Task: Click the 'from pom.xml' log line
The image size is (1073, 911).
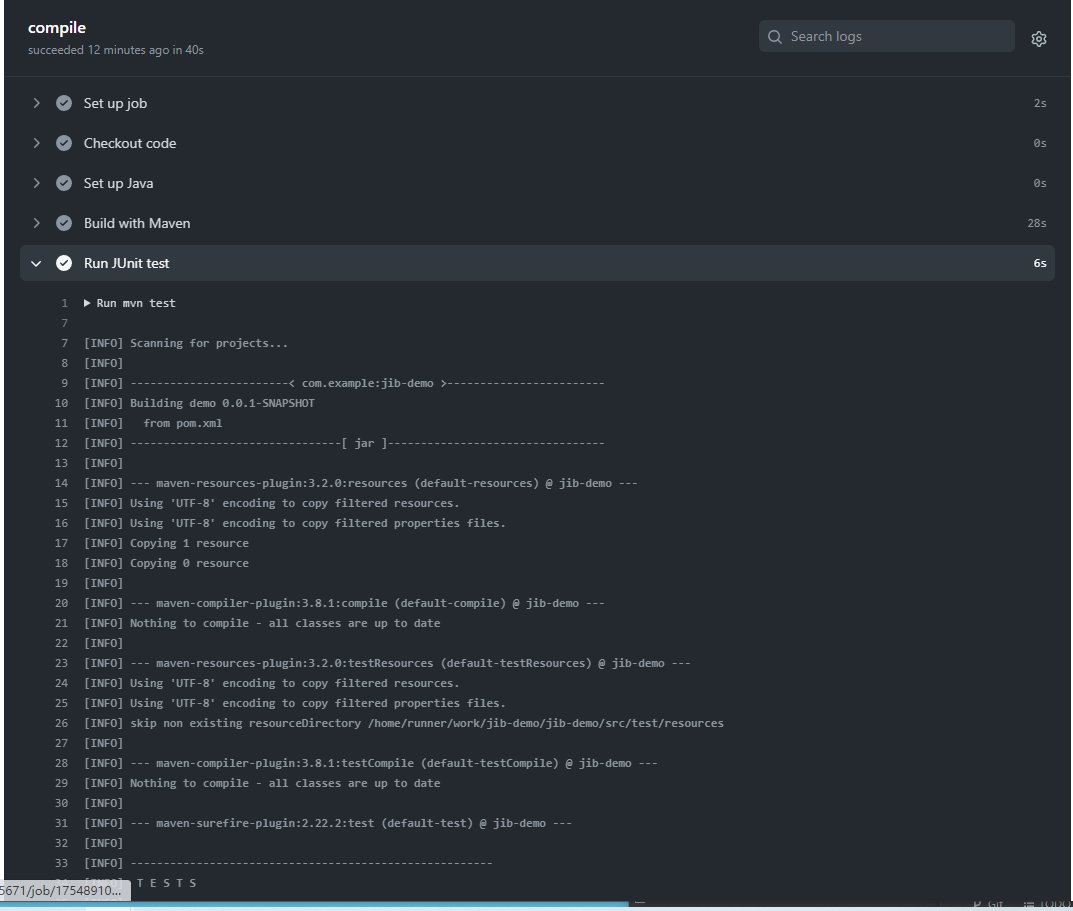Action: click(153, 423)
